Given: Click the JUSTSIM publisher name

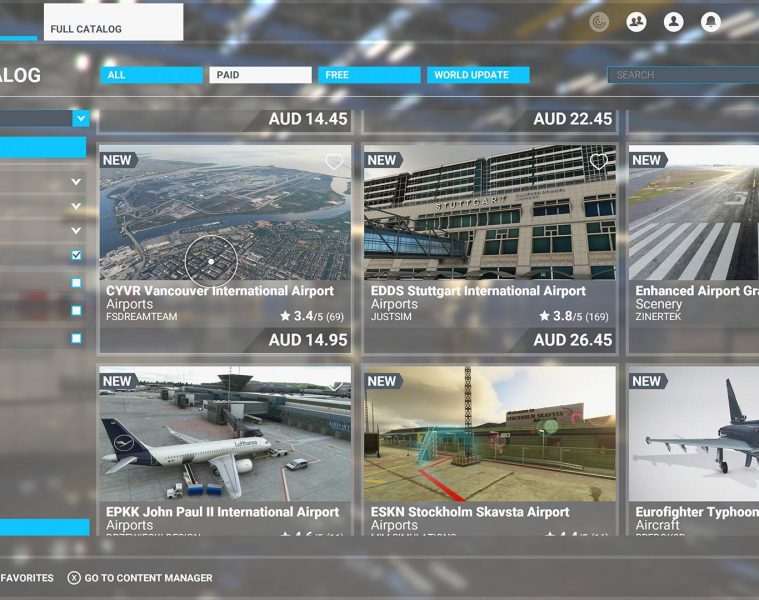Looking at the screenshot, I should click(x=391, y=316).
